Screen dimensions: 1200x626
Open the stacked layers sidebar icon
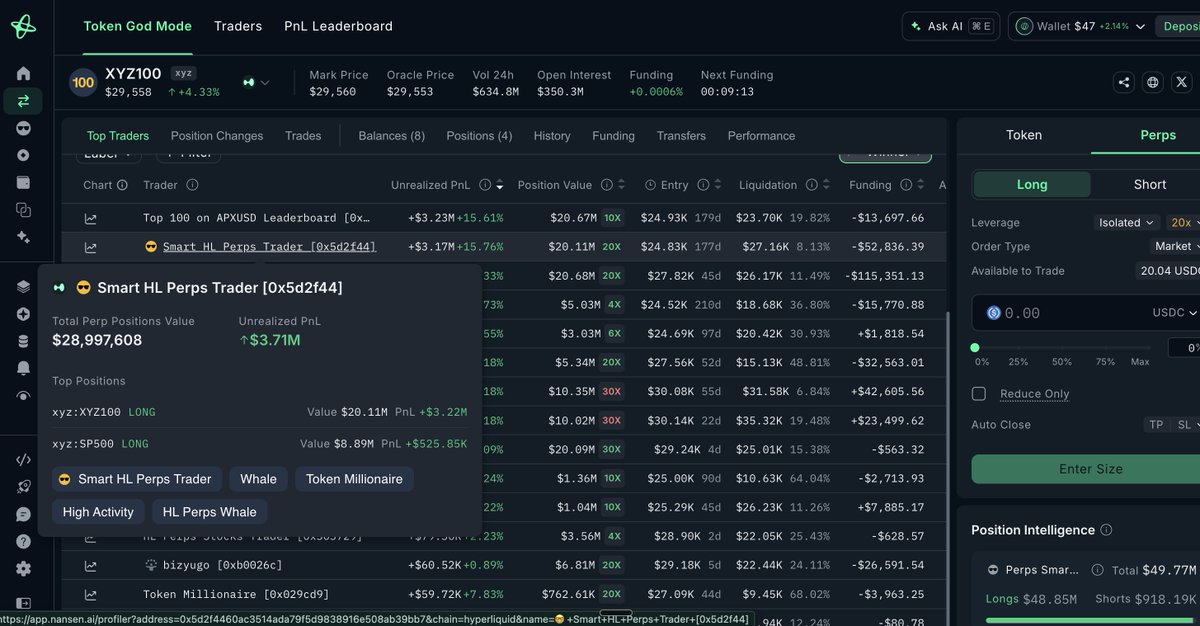pos(23,287)
